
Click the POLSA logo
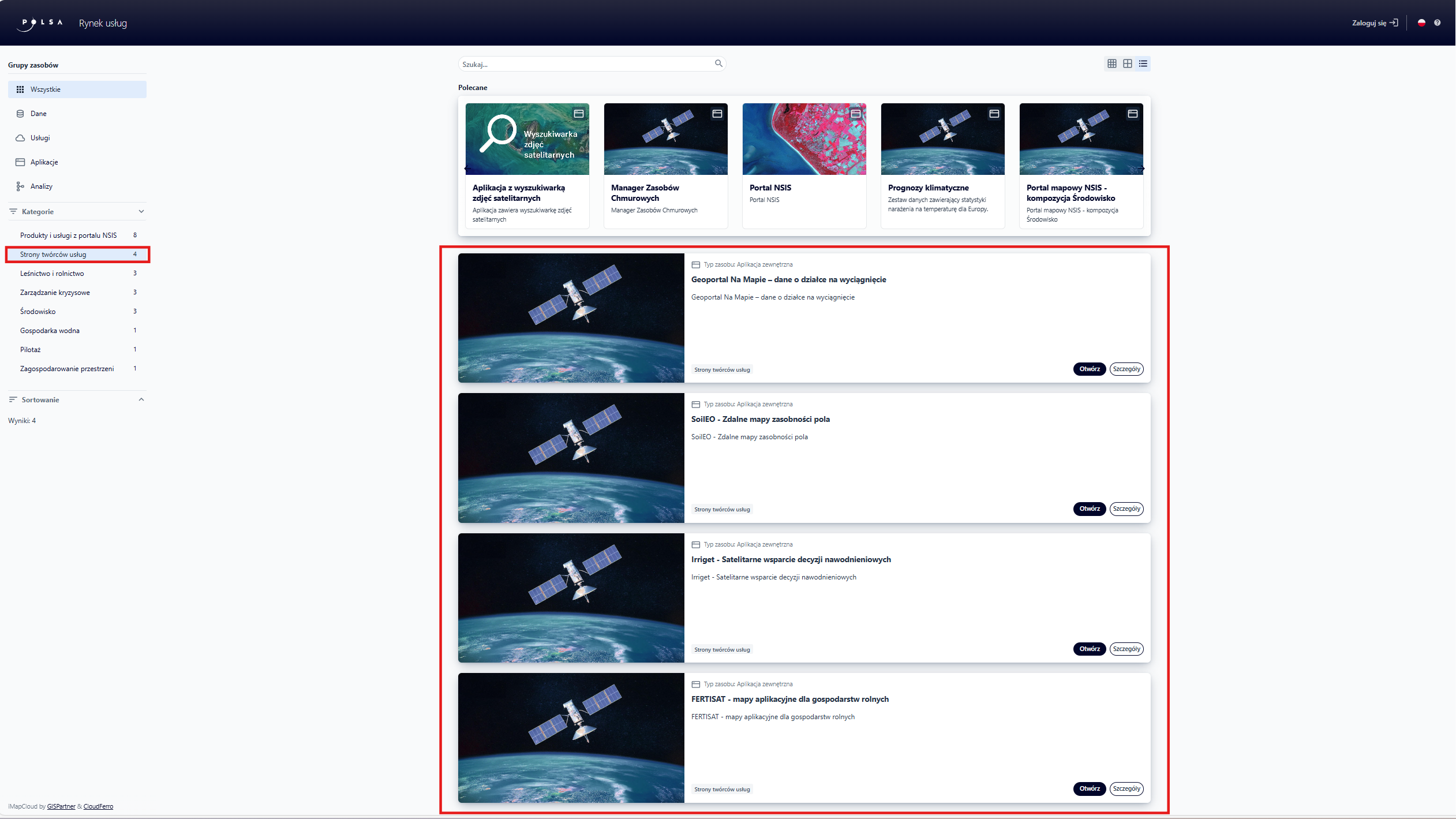click(x=40, y=23)
